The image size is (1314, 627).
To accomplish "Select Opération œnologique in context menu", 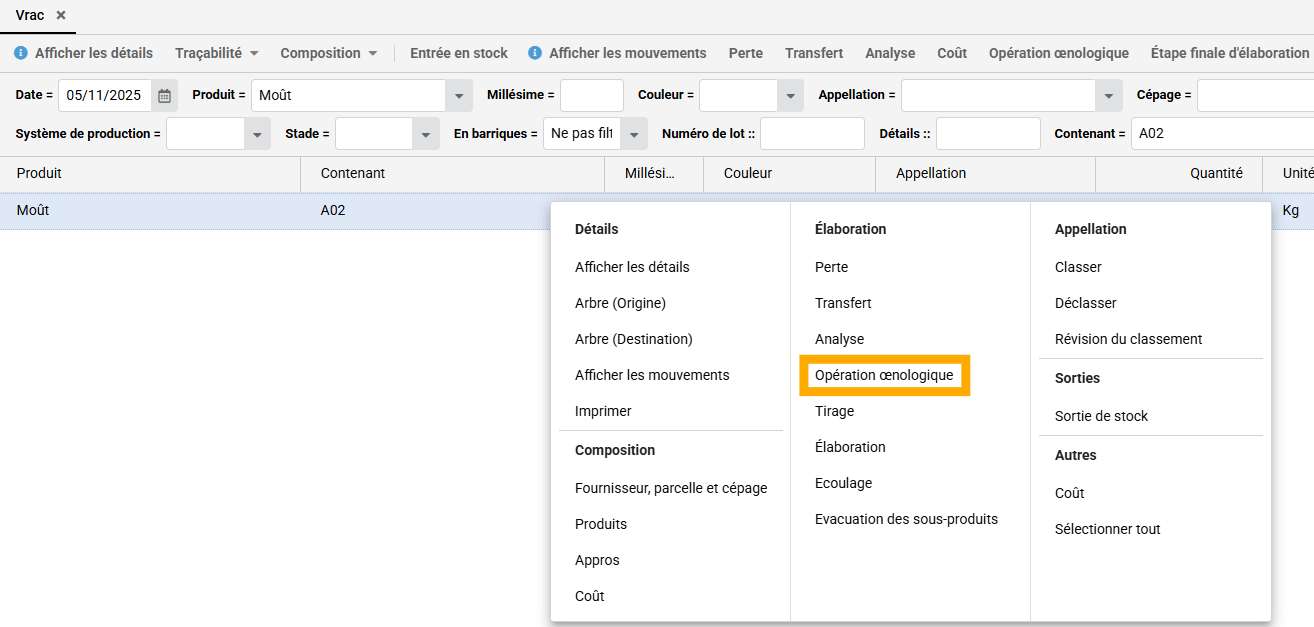I will tap(884, 375).
